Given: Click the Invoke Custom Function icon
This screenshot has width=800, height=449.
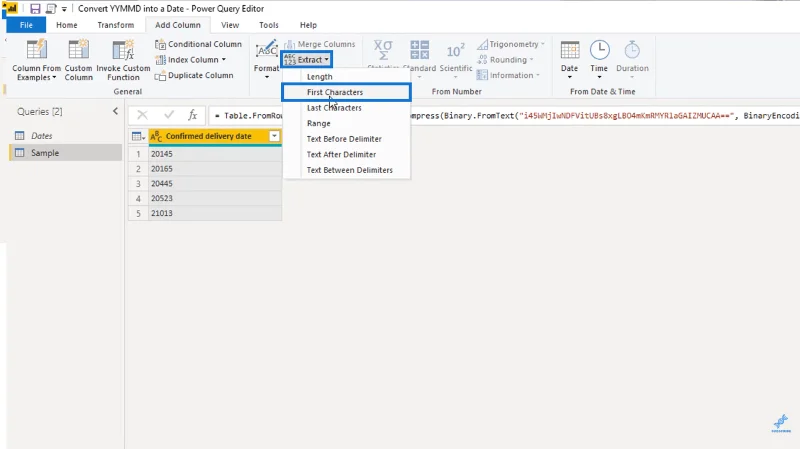Looking at the screenshot, I should click(x=123, y=50).
